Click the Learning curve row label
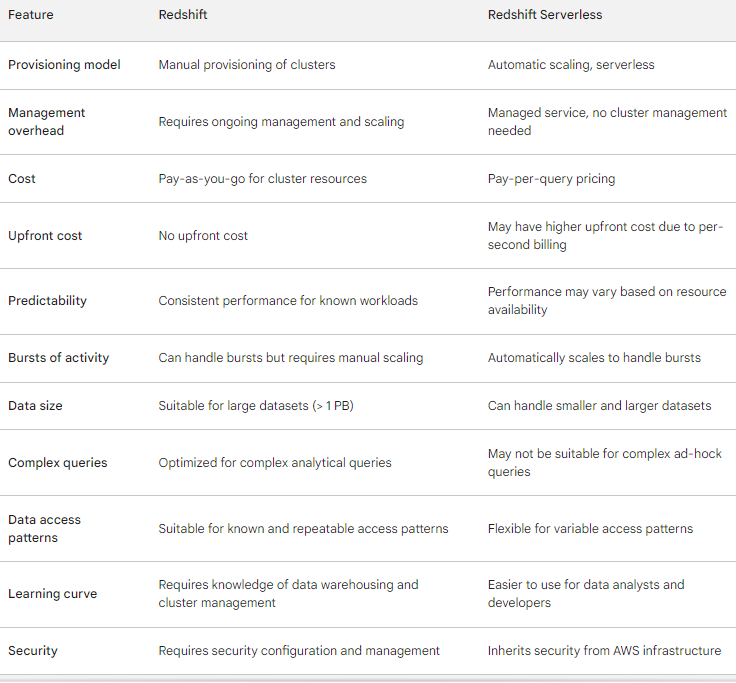This screenshot has width=736, height=683. [53, 593]
